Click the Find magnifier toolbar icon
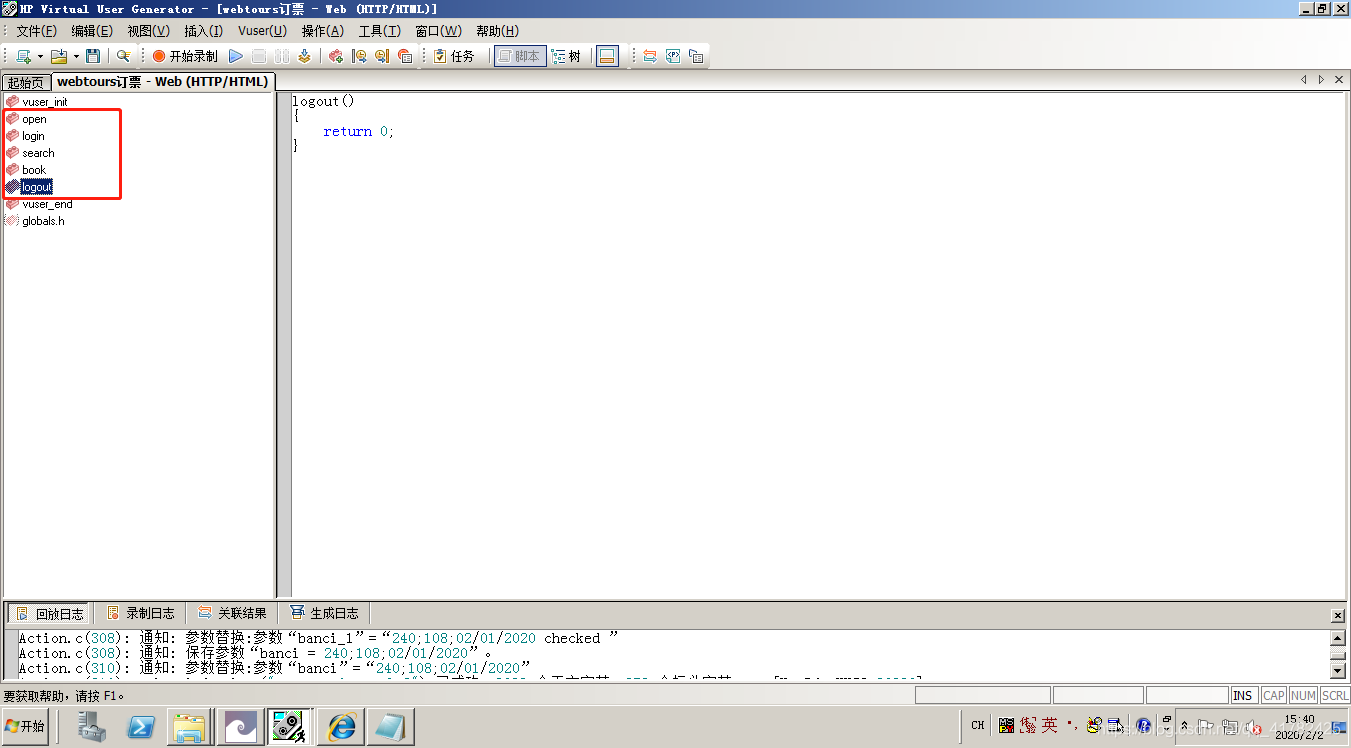 pos(124,56)
